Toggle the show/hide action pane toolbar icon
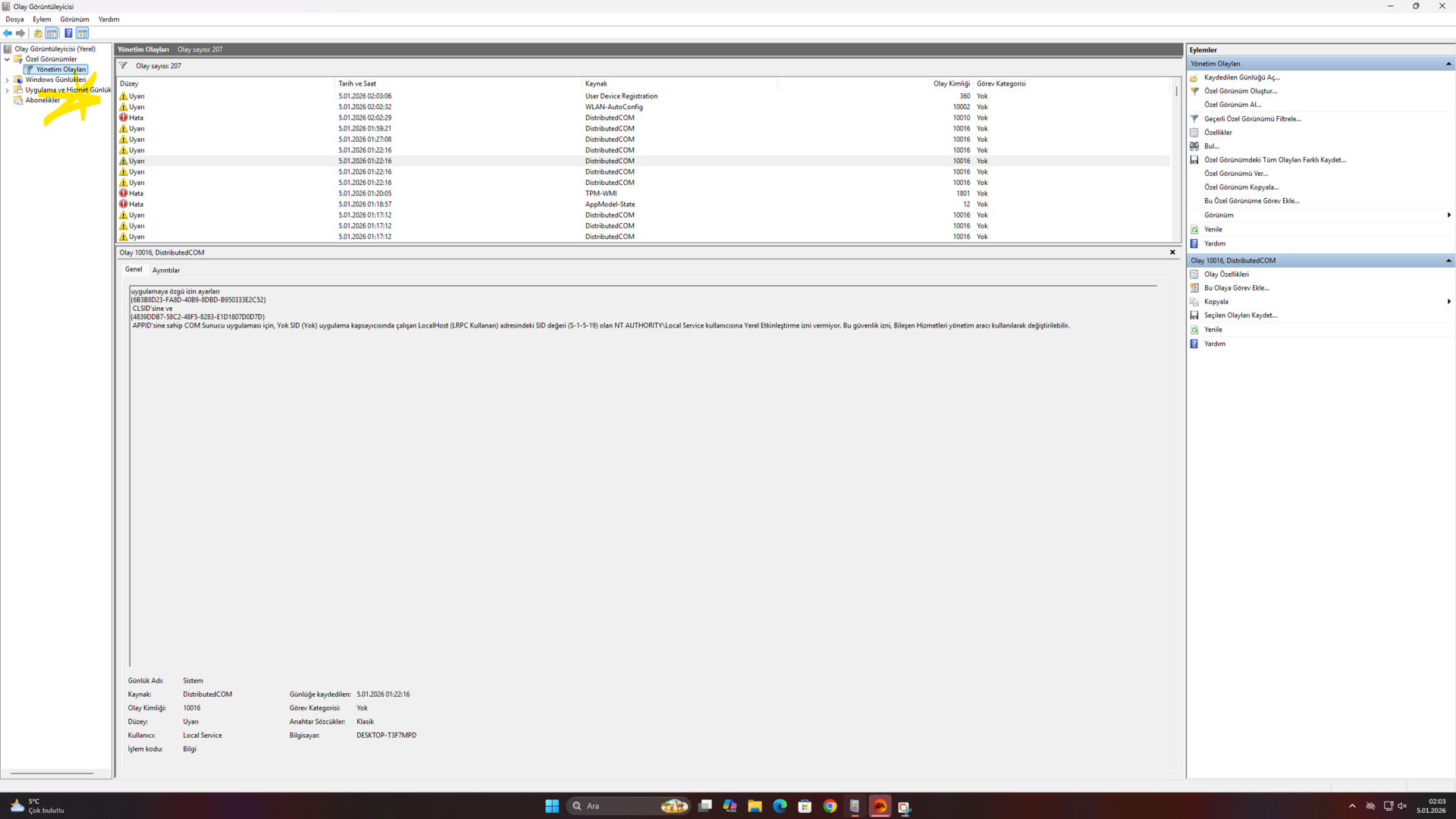 click(x=83, y=33)
